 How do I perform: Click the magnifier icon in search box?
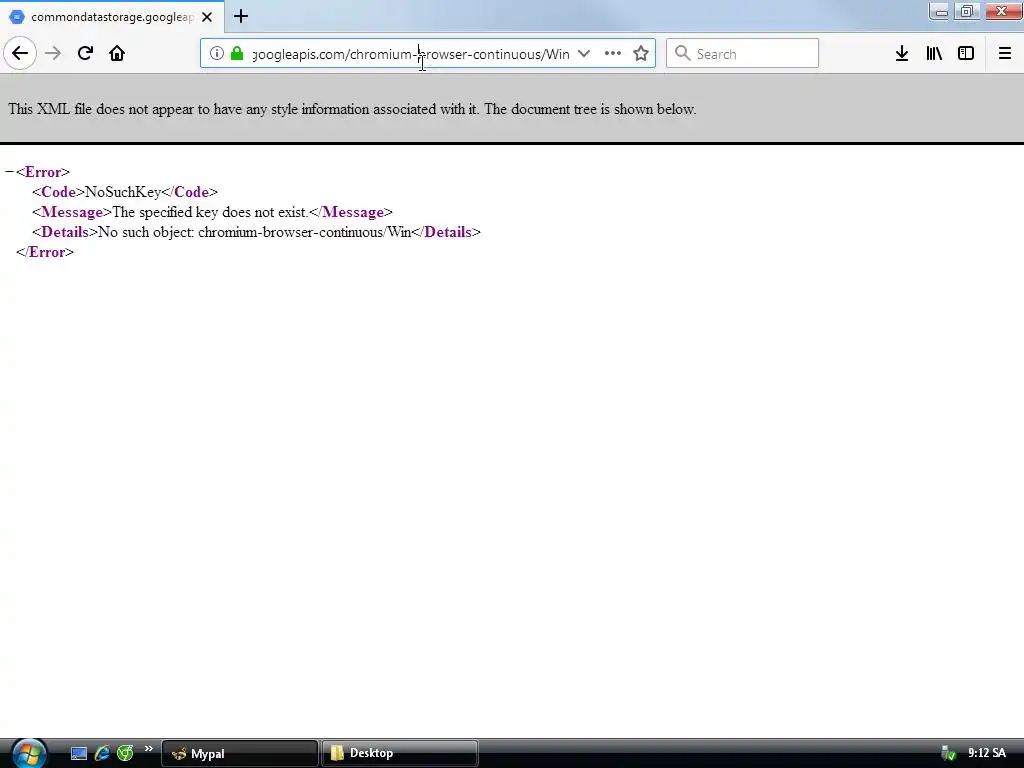click(x=682, y=53)
